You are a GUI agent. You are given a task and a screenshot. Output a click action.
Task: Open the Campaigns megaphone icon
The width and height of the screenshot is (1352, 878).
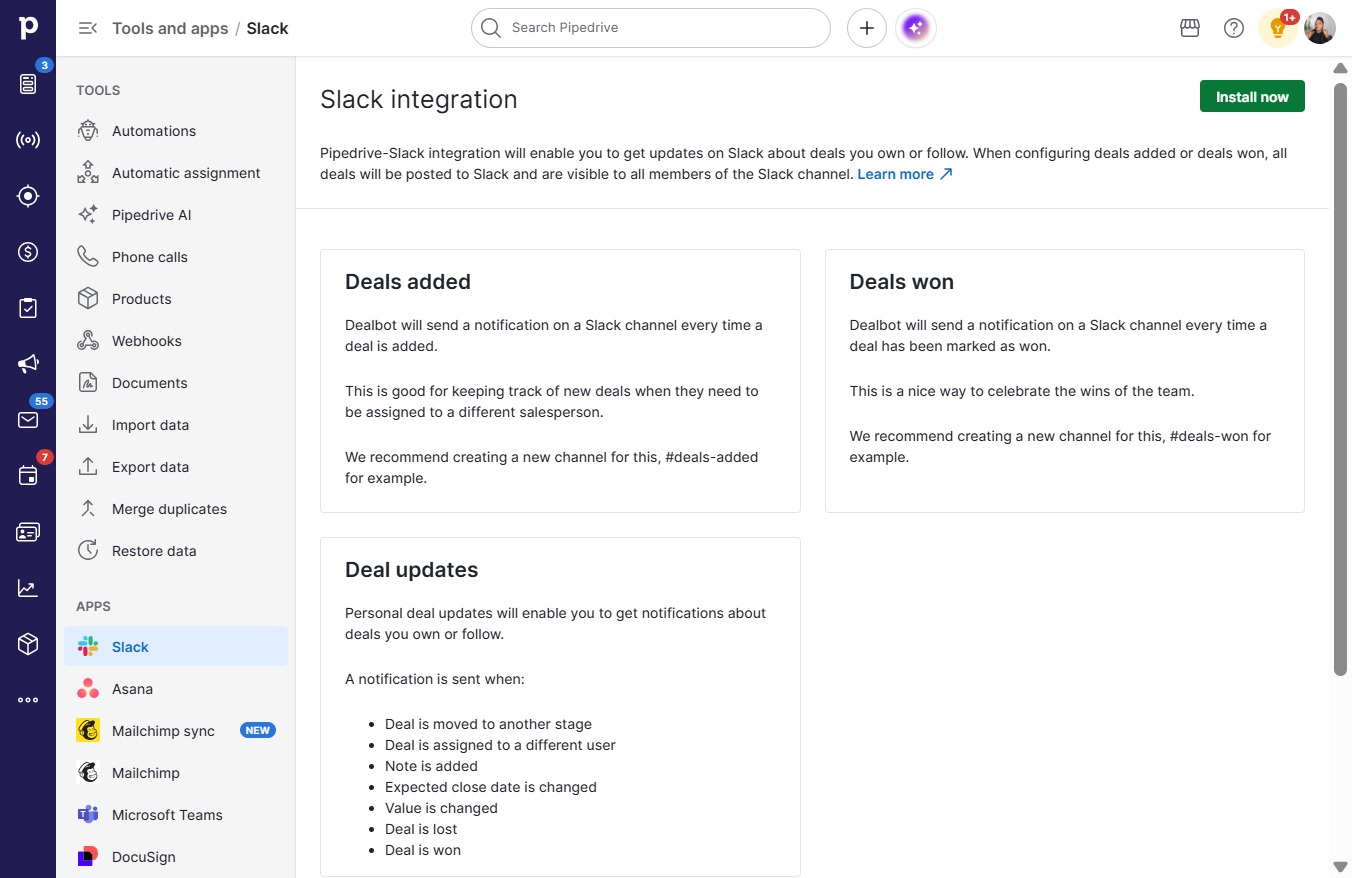(x=28, y=364)
